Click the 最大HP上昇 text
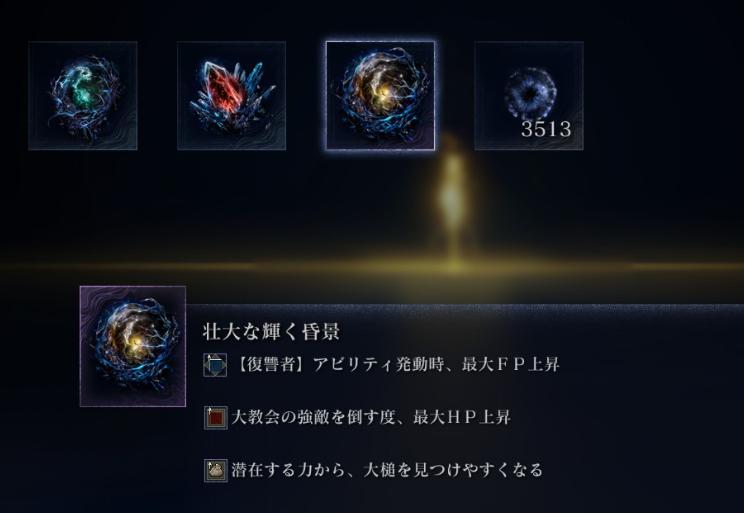 pyautogui.click(x=462, y=418)
